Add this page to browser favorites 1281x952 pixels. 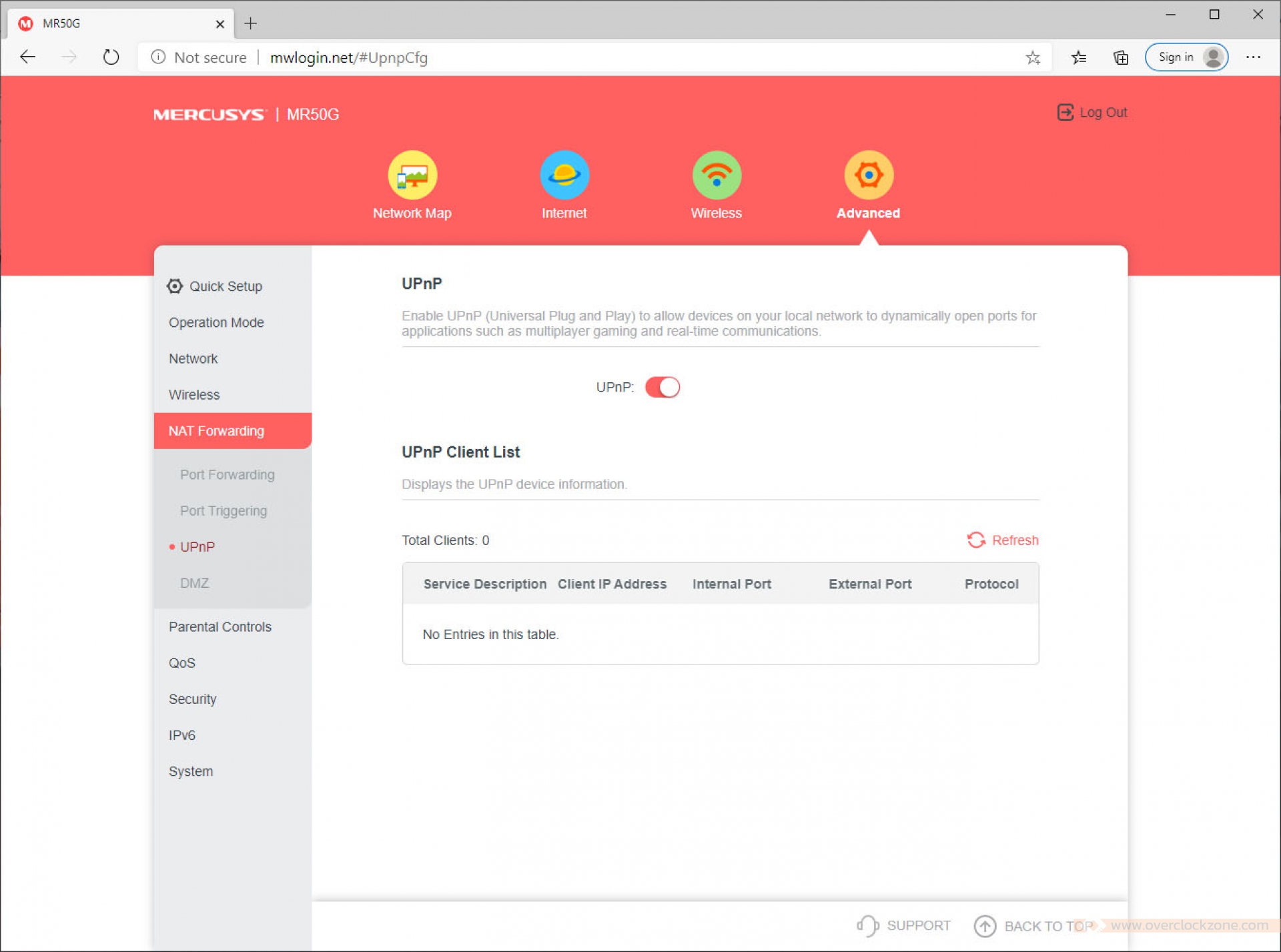1033,57
